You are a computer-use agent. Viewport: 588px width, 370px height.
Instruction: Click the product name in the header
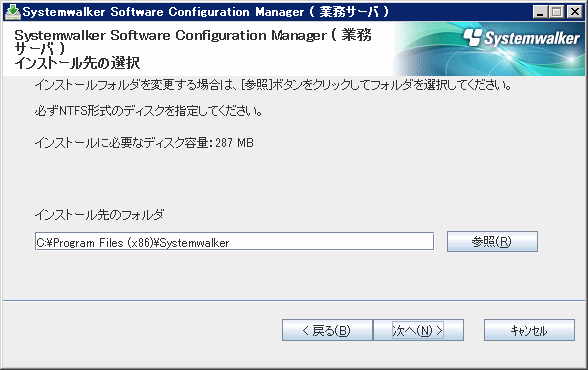[x=193, y=42]
